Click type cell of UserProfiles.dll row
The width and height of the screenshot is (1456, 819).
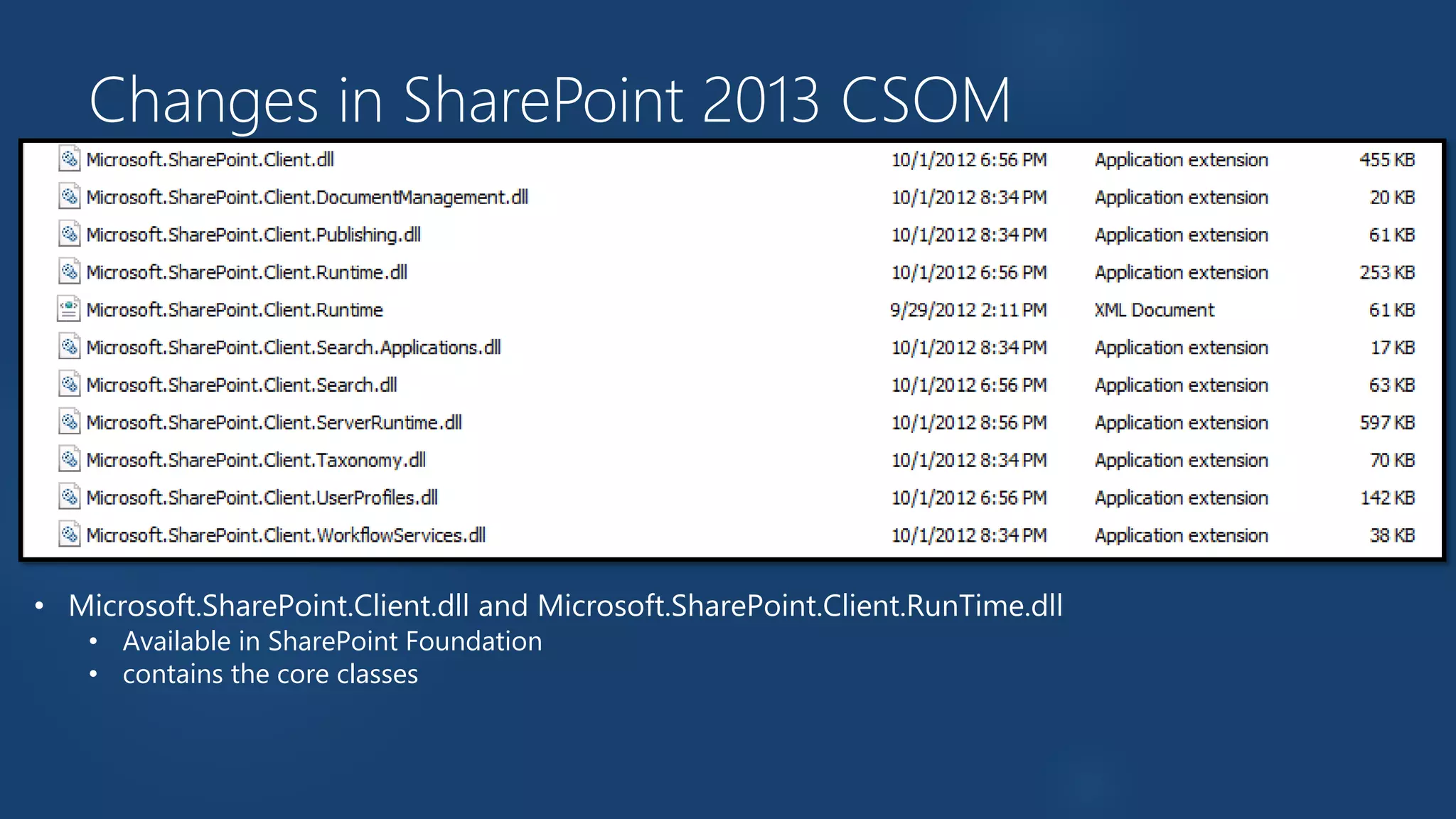[1182, 498]
